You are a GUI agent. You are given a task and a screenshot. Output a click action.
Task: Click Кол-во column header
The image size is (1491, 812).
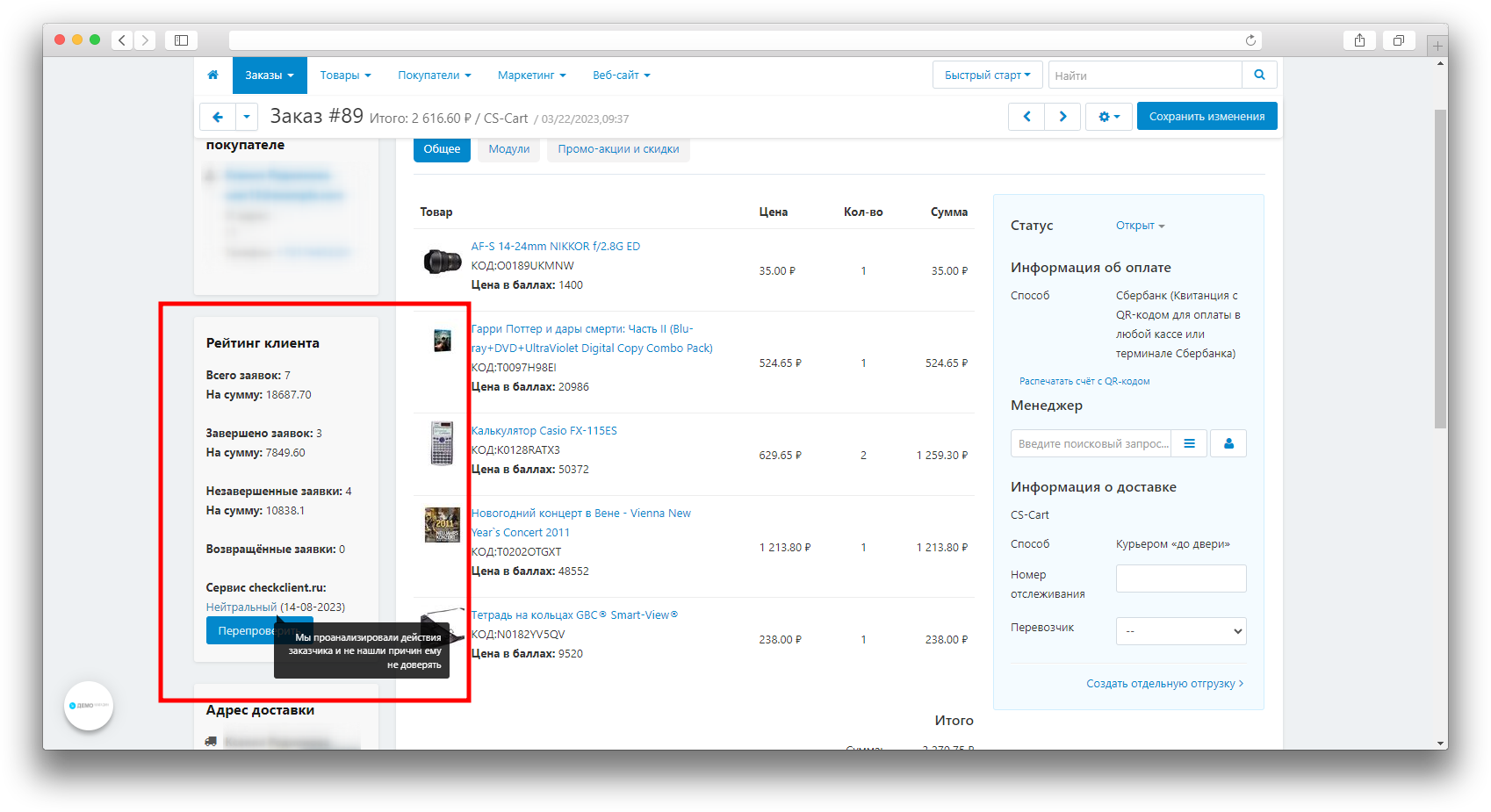point(863,212)
